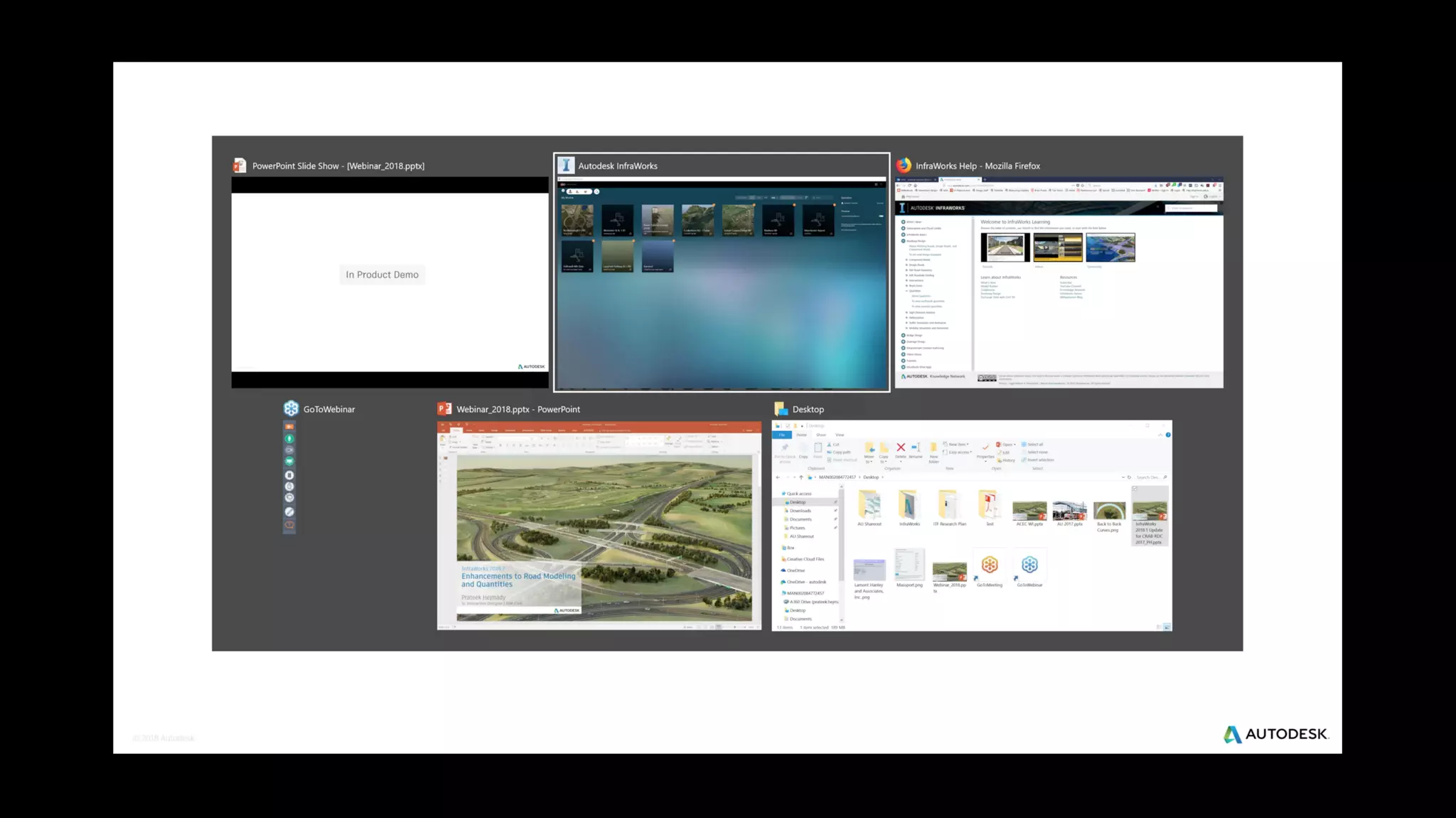Click the New folder icon in Desktop window ribbon
This screenshot has width=1456, height=818.
click(933, 448)
